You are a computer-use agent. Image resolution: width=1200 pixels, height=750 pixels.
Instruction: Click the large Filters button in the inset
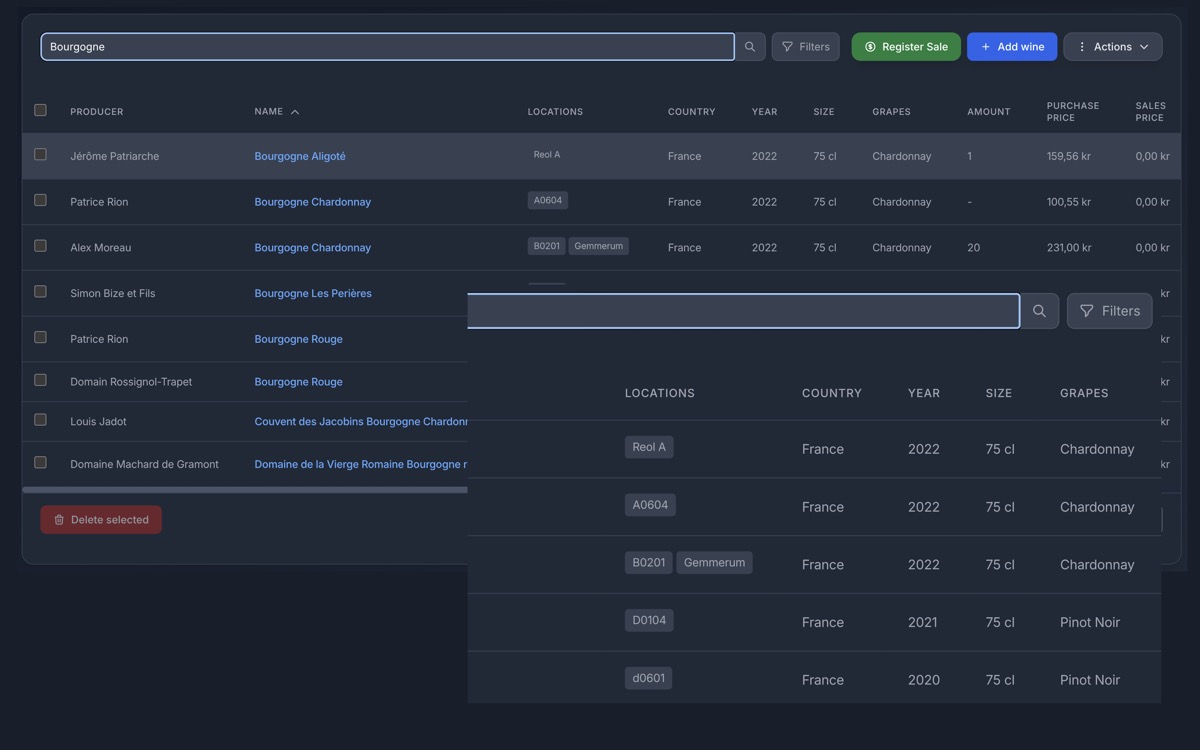[x=1110, y=311]
